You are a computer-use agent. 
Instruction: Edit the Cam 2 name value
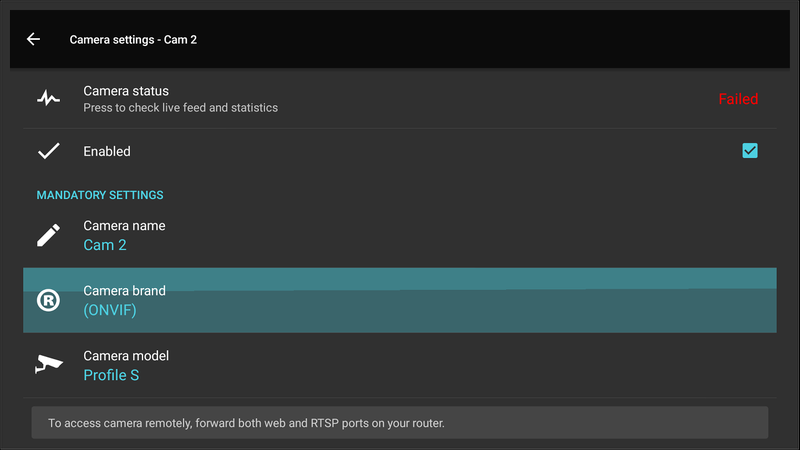coord(105,245)
